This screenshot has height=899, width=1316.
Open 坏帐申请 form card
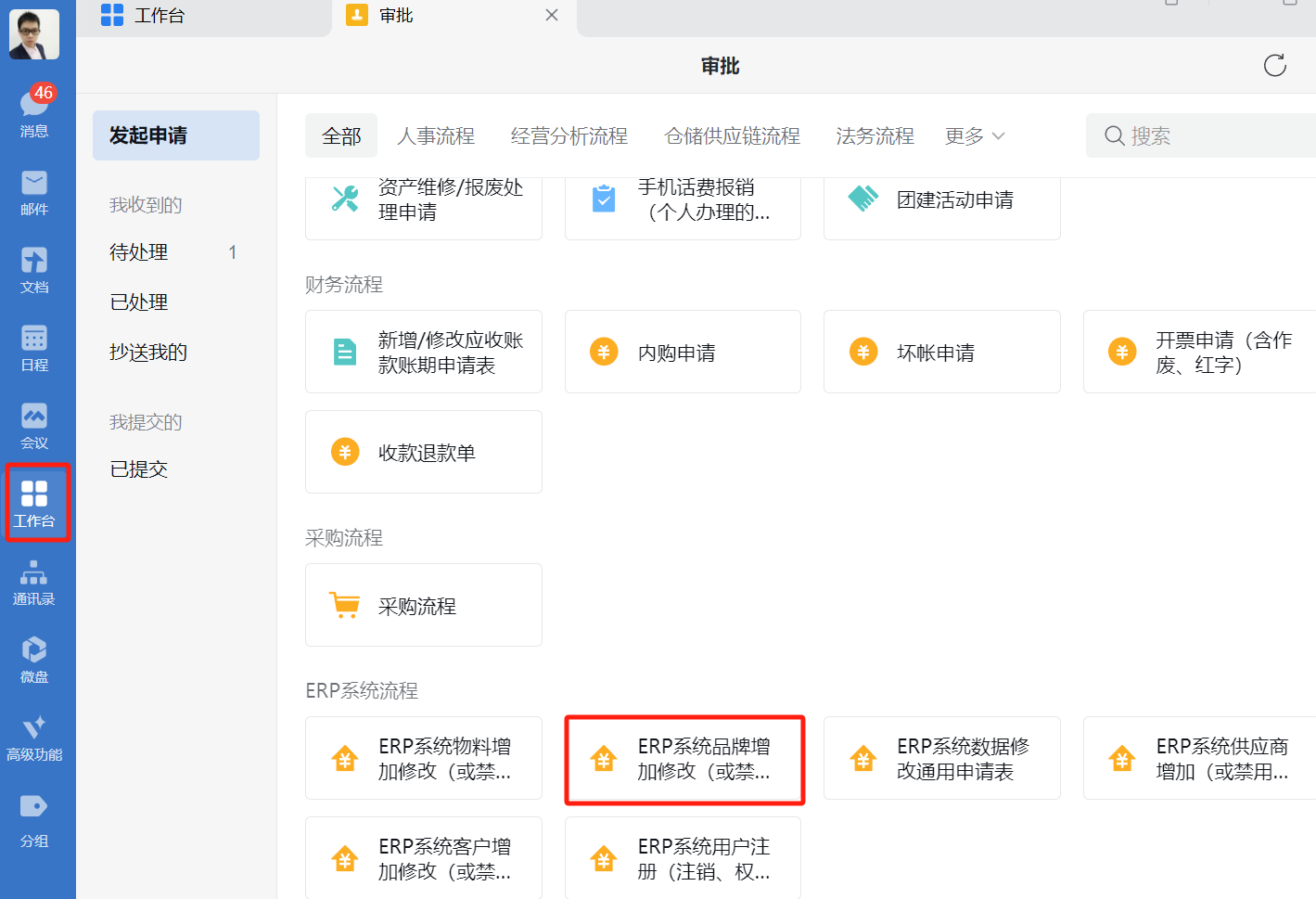tap(942, 352)
